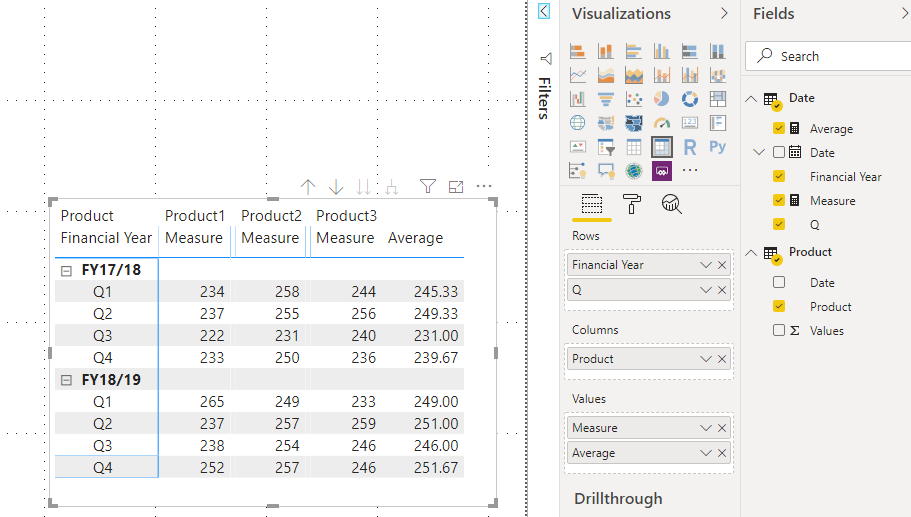The width and height of the screenshot is (911, 517).
Task: Focus the Fields Search box
Action: point(828,56)
